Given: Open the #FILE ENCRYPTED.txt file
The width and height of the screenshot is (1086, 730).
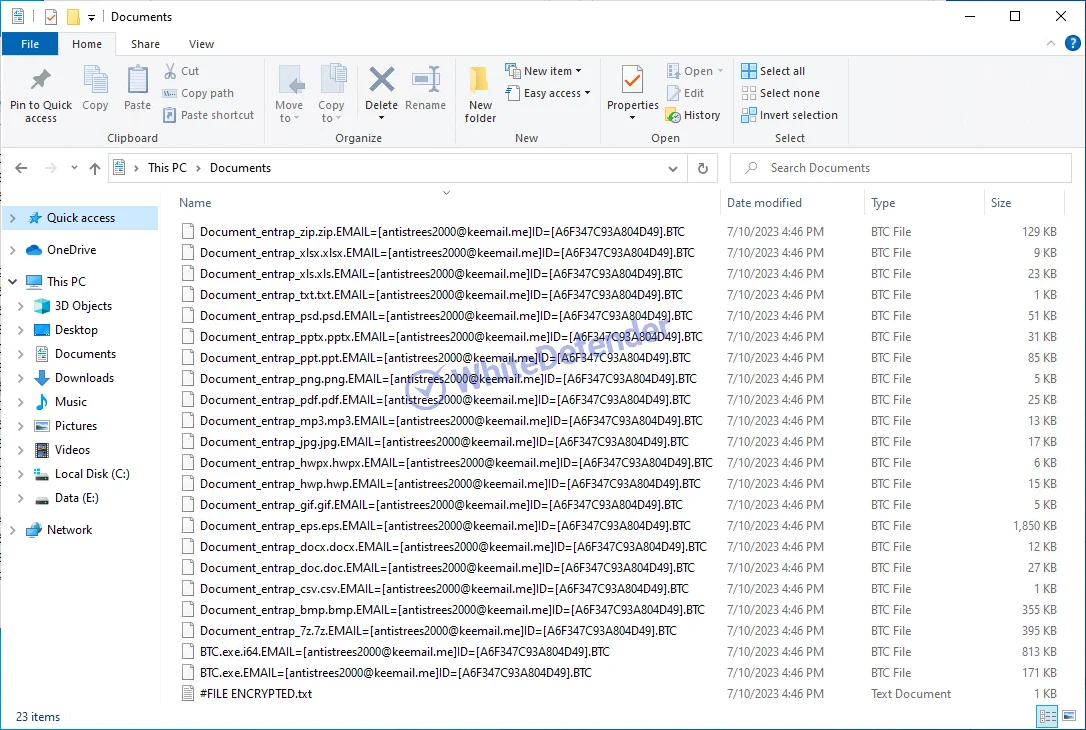Looking at the screenshot, I should coord(255,694).
